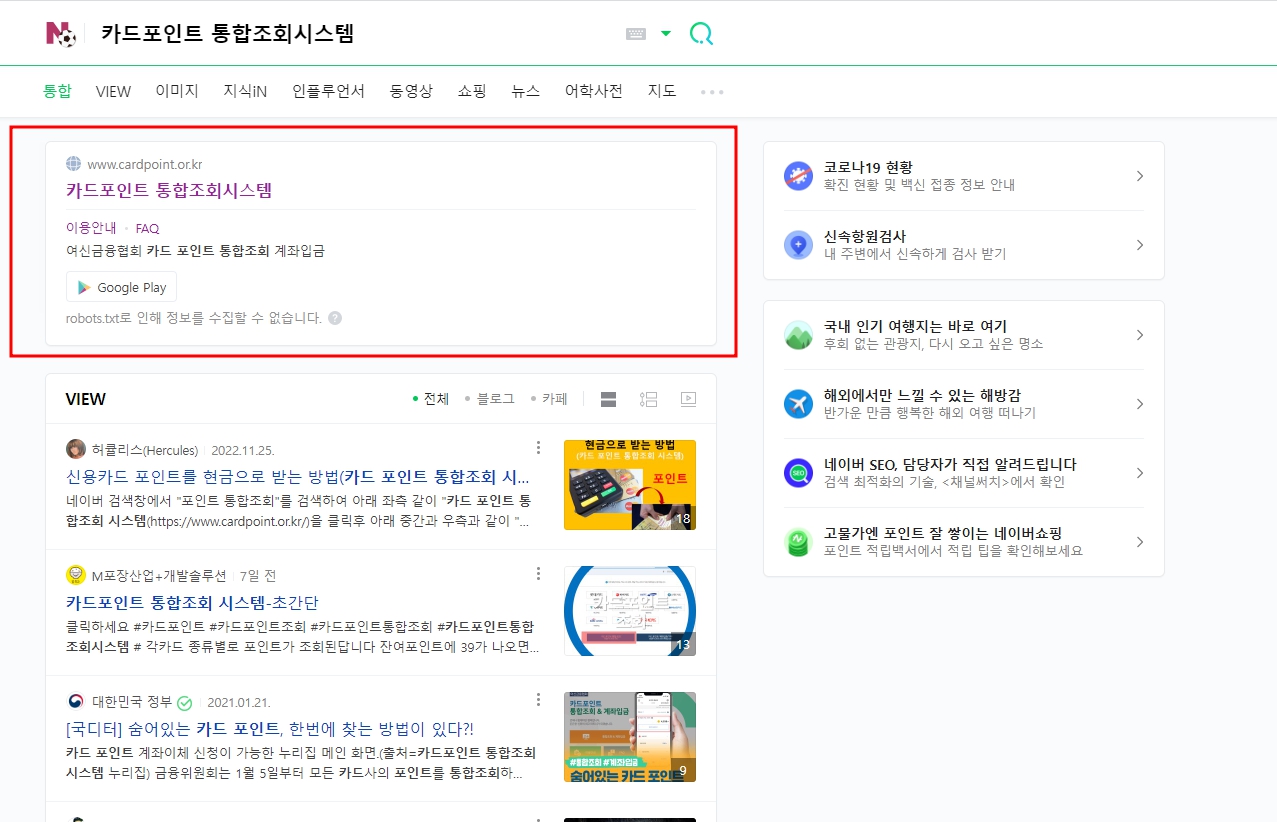This screenshot has width=1277, height=822.
Task: Switch VIEW to video layout icon
Action: click(x=688, y=399)
